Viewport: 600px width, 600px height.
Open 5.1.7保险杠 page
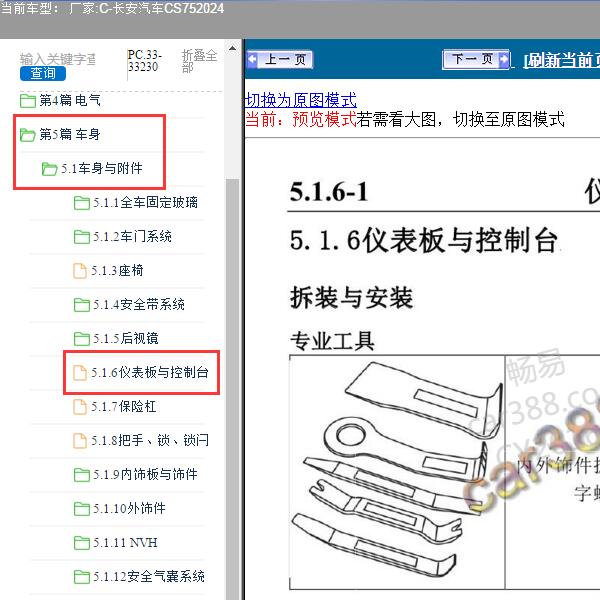point(124,407)
